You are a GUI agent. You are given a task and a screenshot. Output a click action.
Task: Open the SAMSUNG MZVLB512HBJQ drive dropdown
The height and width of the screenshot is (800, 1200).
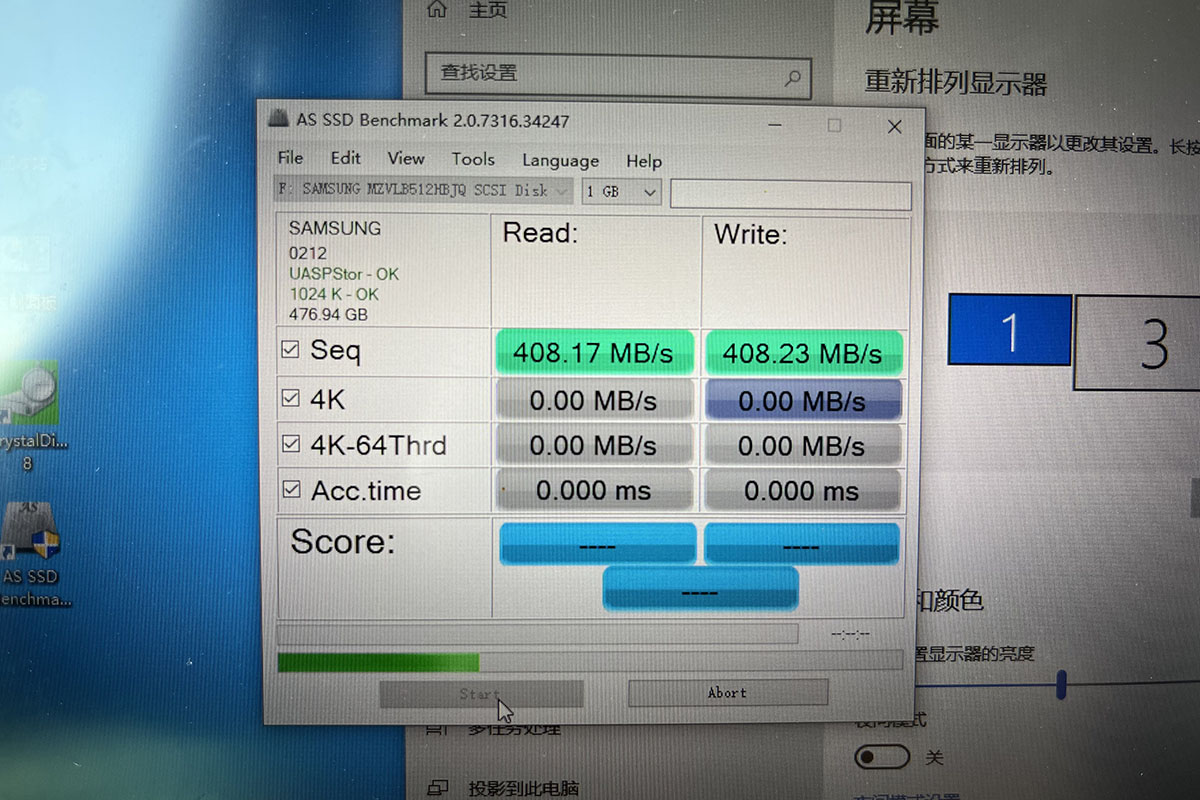[424, 189]
